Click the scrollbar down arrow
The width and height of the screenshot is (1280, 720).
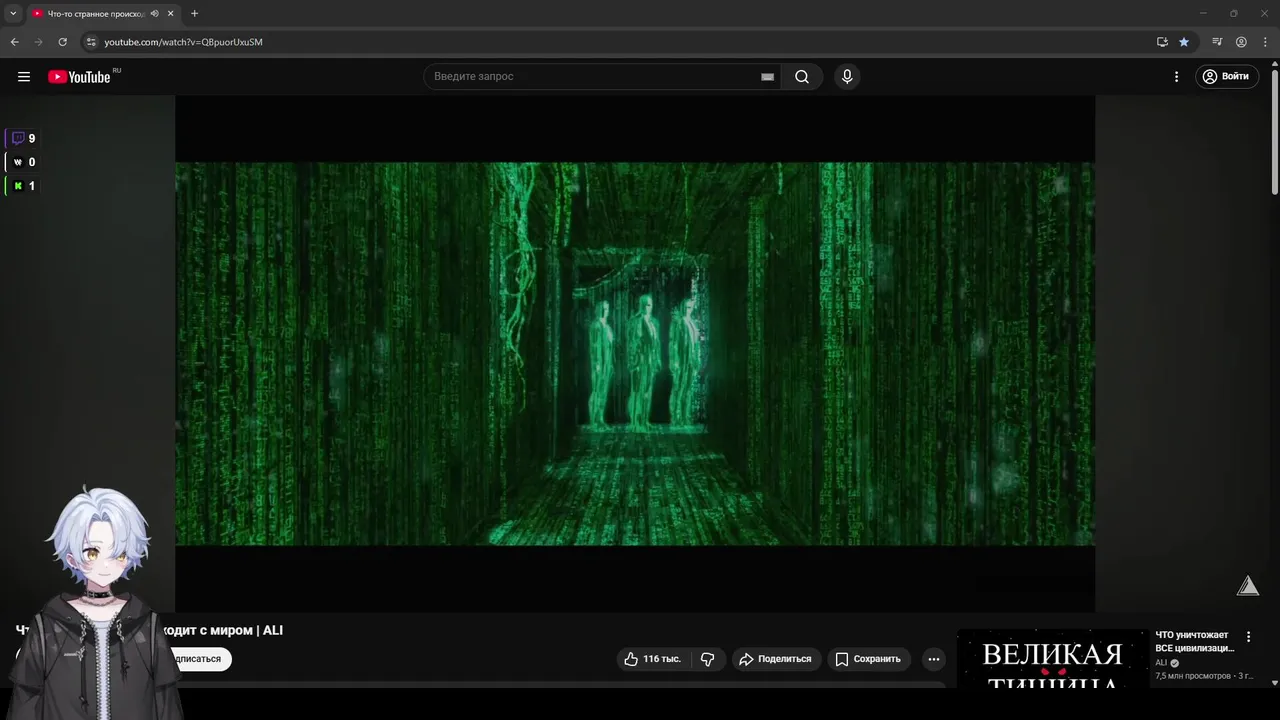[1274, 683]
